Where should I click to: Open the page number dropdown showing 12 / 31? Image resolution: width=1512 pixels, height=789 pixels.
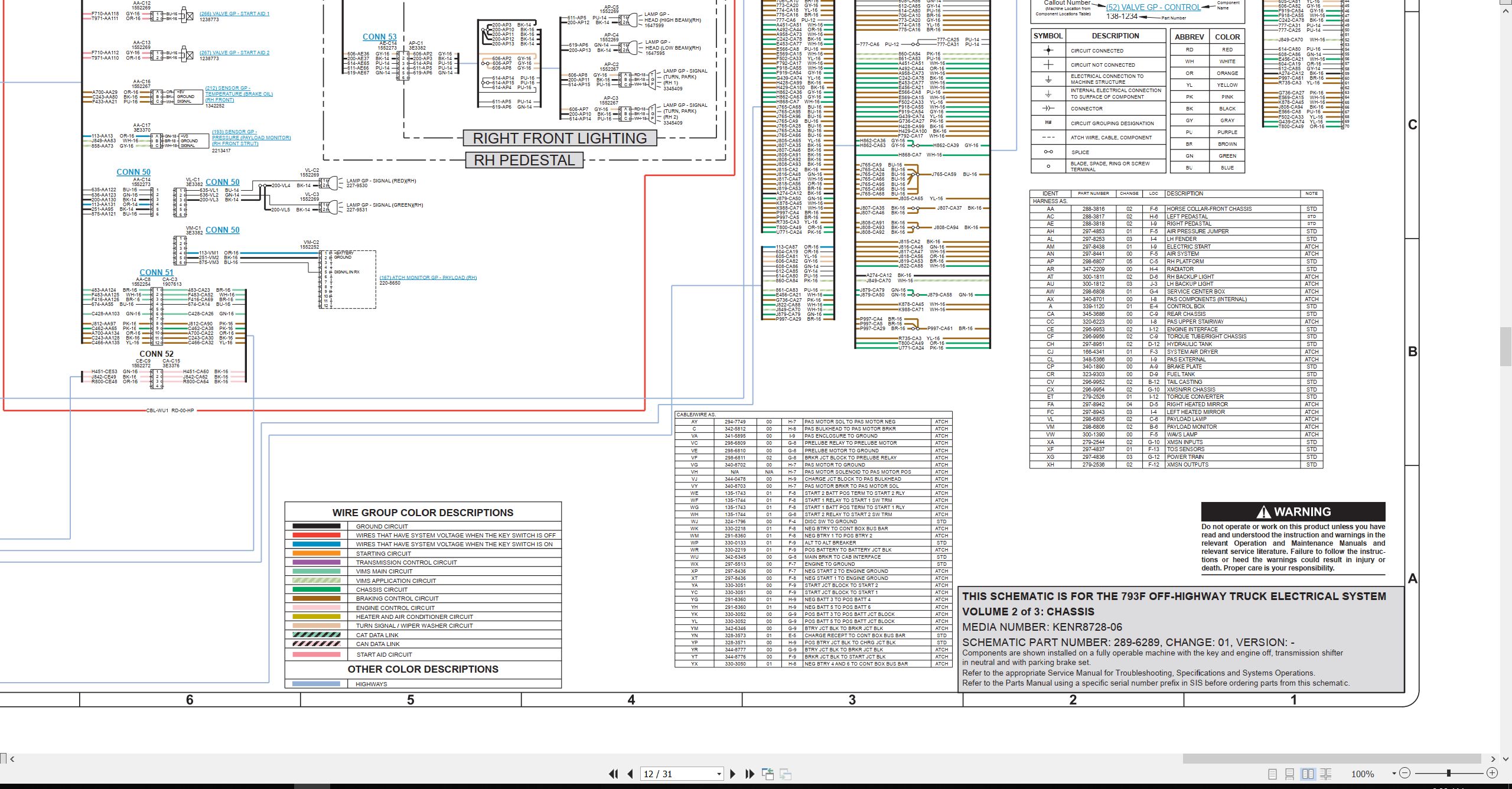point(719,774)
